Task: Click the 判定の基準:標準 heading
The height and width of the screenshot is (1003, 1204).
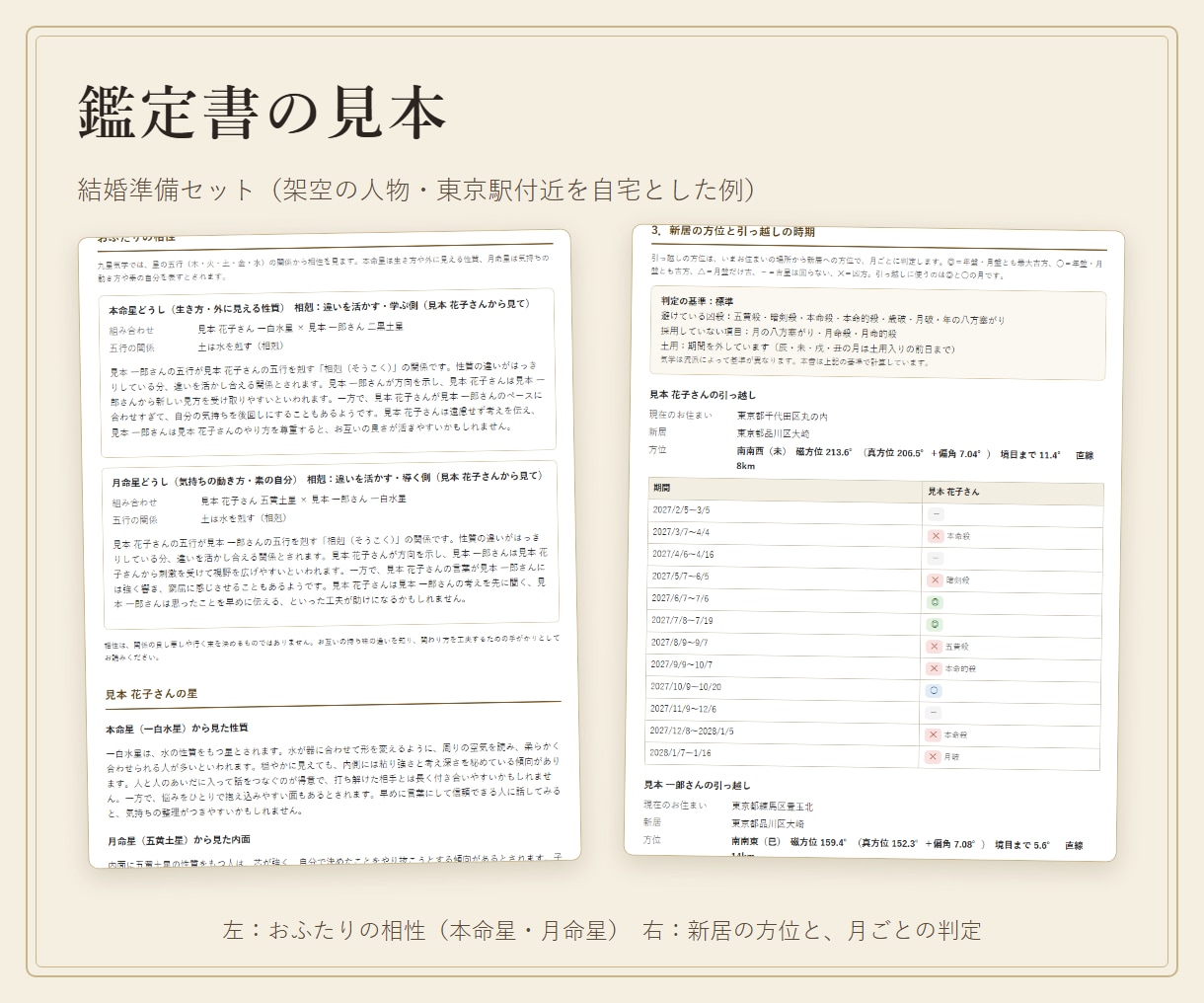Action: coord(698,301)
